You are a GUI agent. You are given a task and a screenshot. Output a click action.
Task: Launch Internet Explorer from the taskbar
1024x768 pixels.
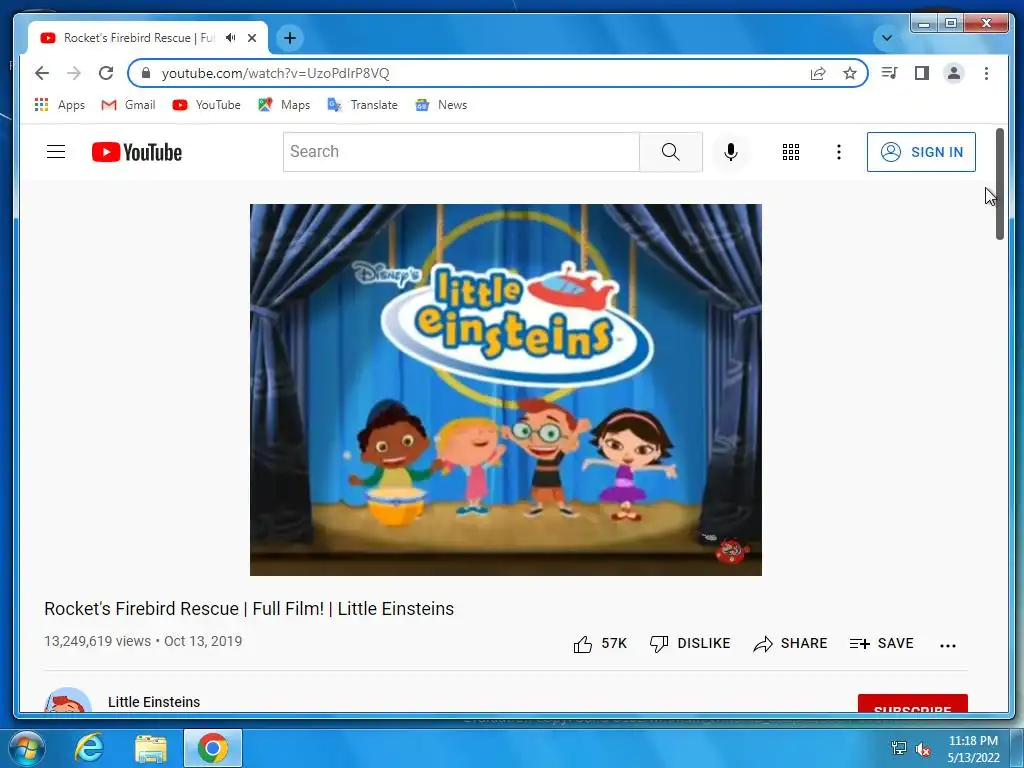[x=89, y=748]
